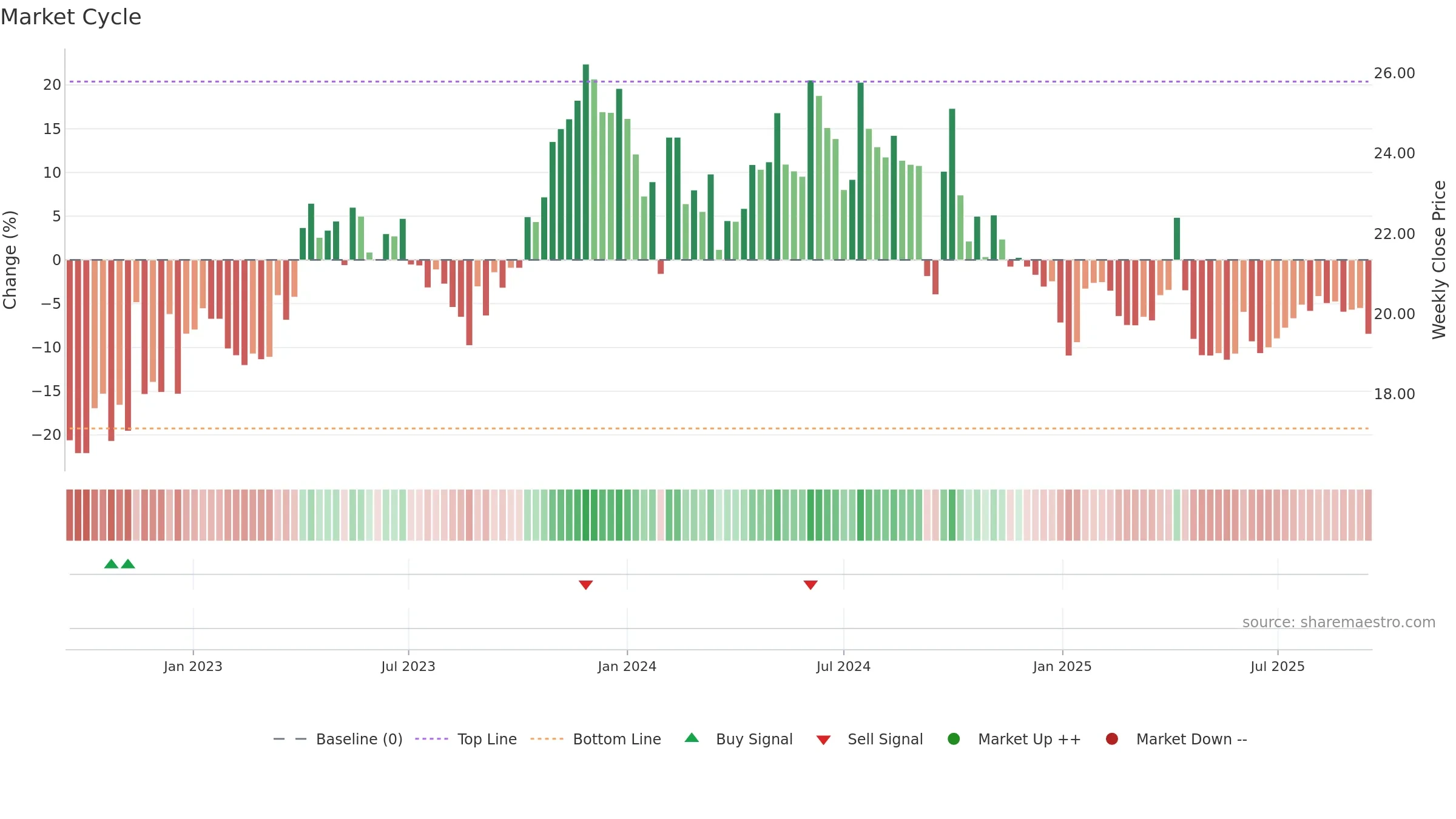Click the Change (%) axis title
Viewport: 1456px width, 819px height.
[x=10, y=260]
